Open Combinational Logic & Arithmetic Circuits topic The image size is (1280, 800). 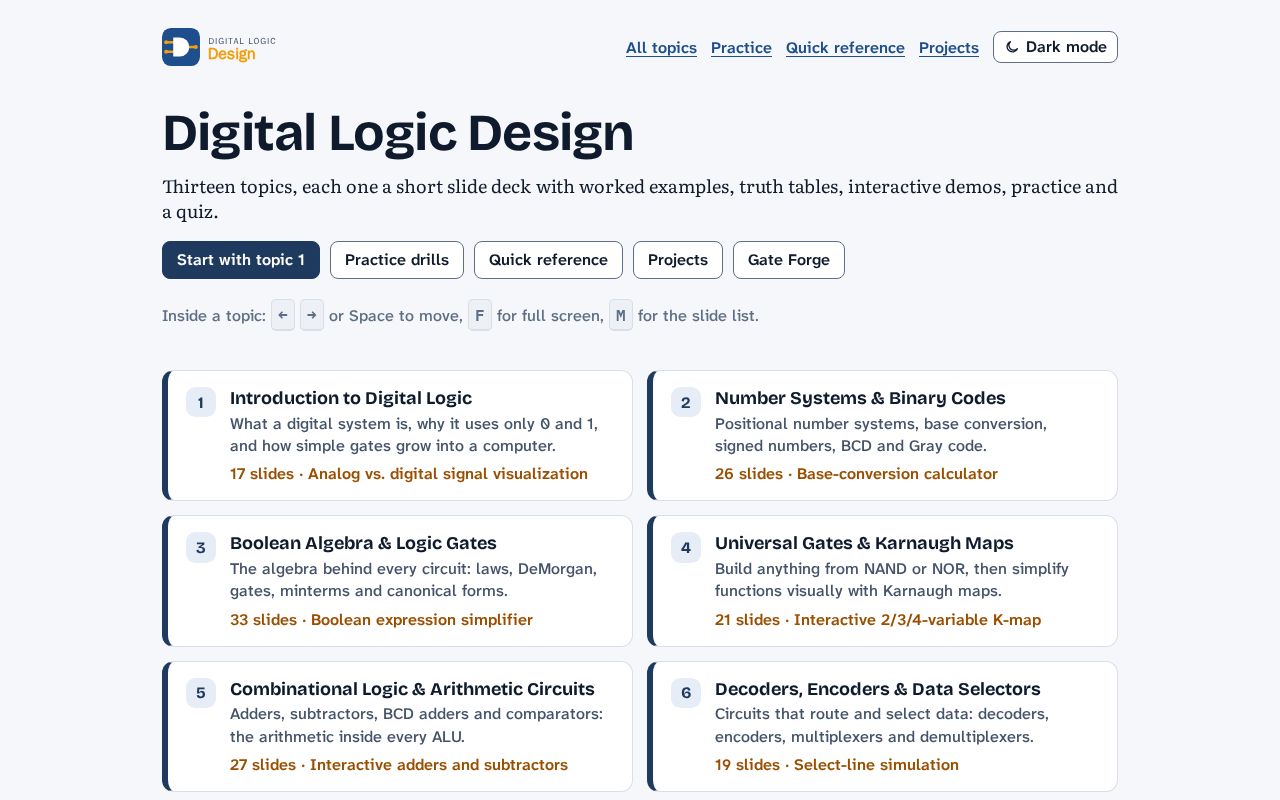(x=397, y=726)
